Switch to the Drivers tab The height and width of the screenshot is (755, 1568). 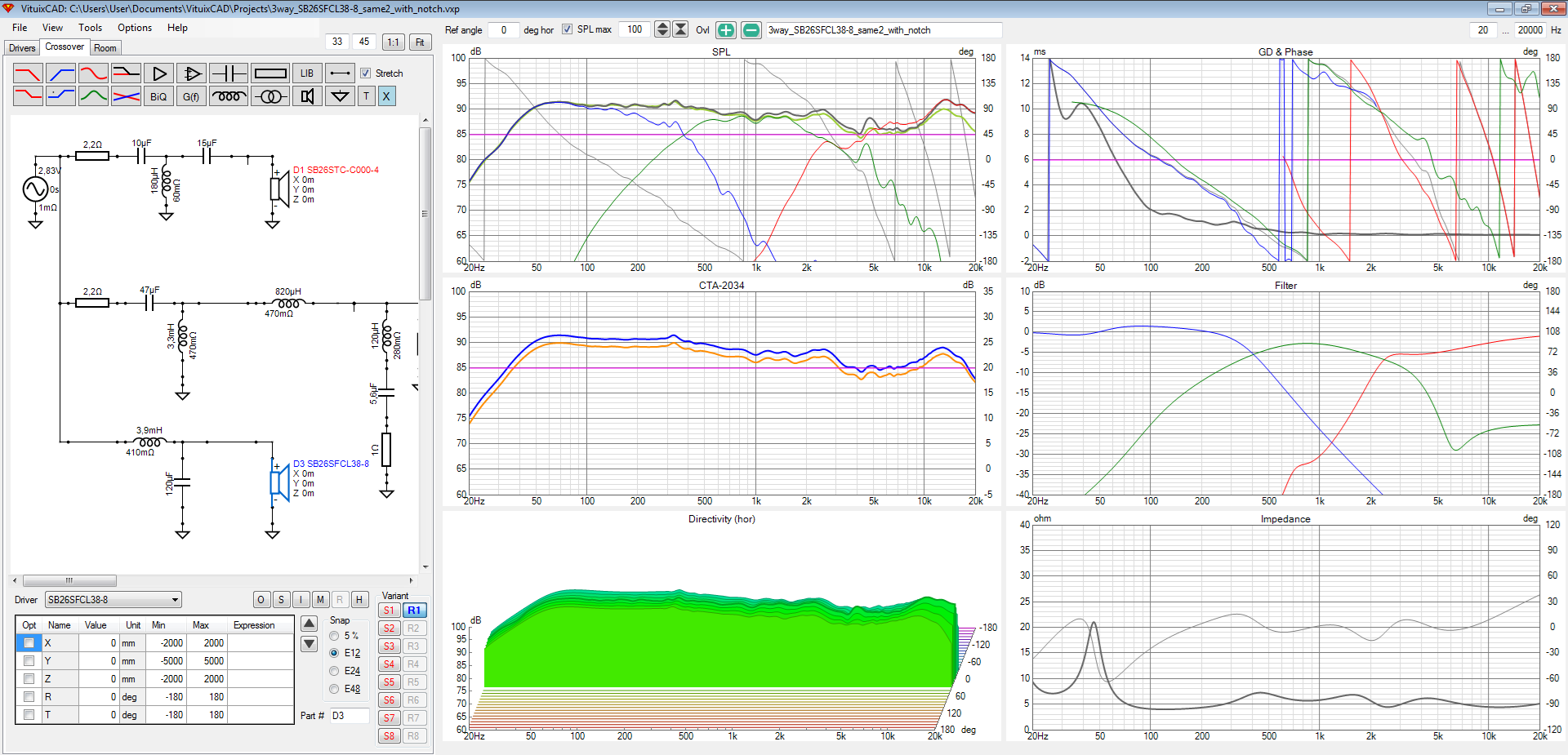click(22, 48)
